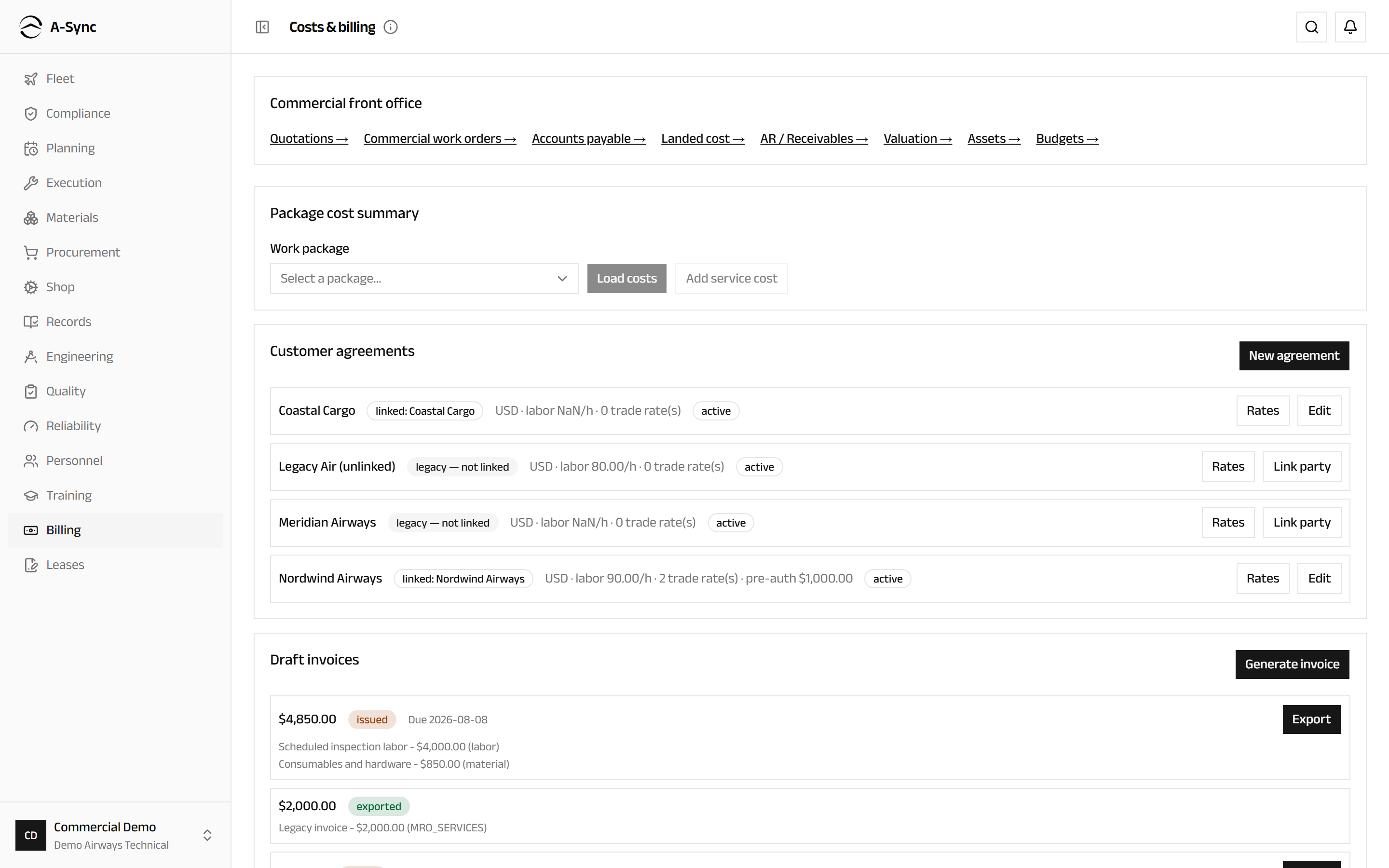Edit the Nordwind Airways agreement
This screenshot has height=868, width=1389.
(x=1319, y=578)
